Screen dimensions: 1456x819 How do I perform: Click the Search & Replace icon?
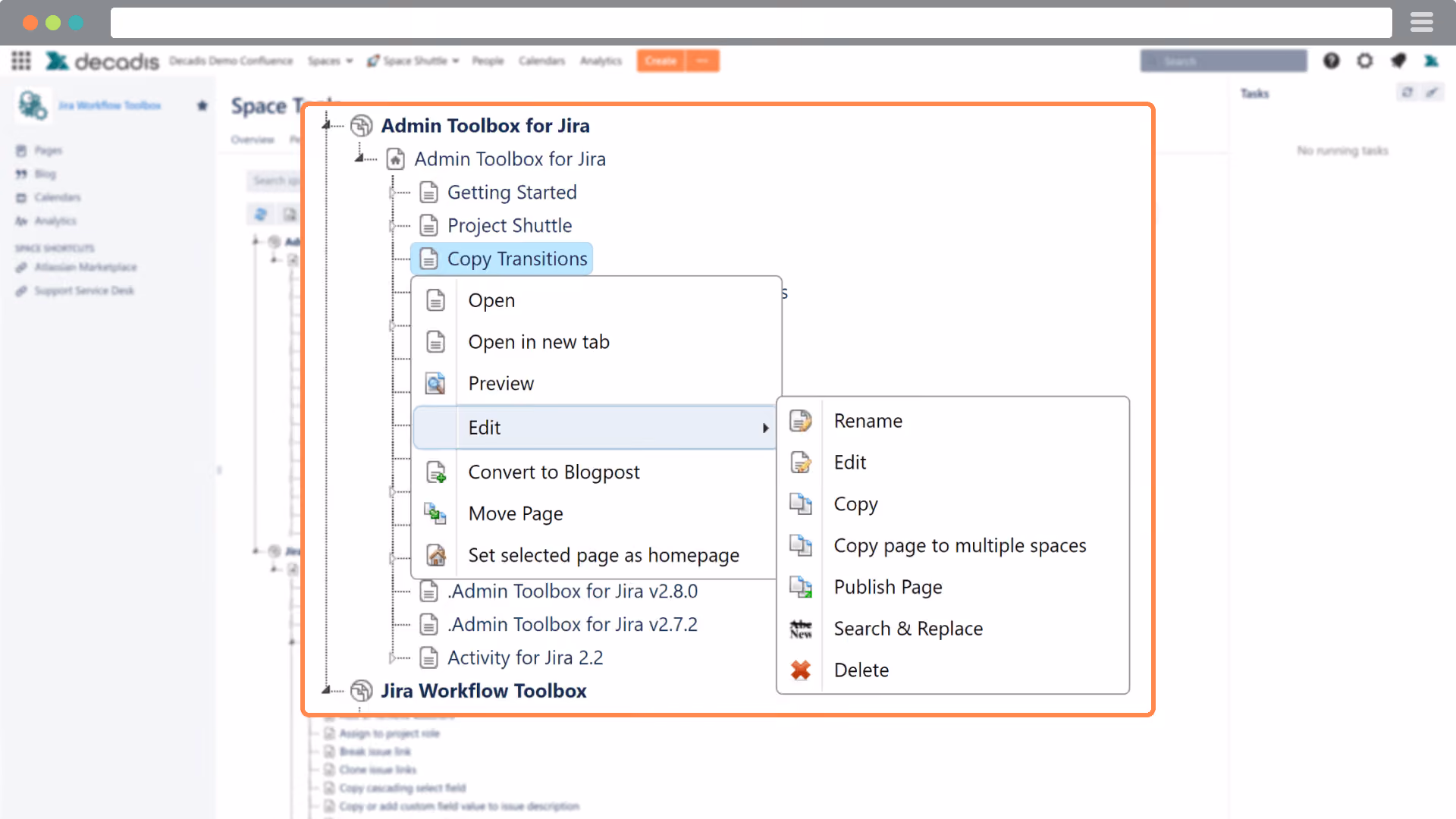pyautogui.click(x=801, y=629)
